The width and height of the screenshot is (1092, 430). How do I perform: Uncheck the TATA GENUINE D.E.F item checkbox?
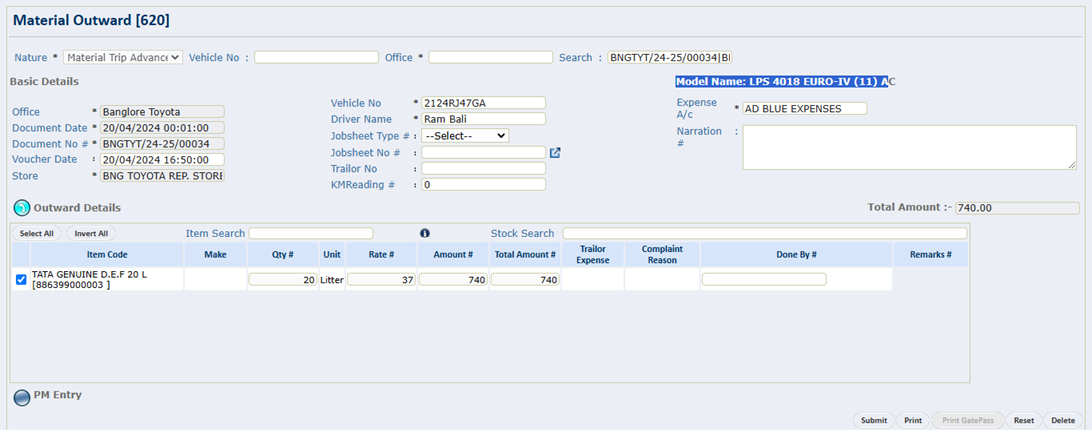(22, 280)
